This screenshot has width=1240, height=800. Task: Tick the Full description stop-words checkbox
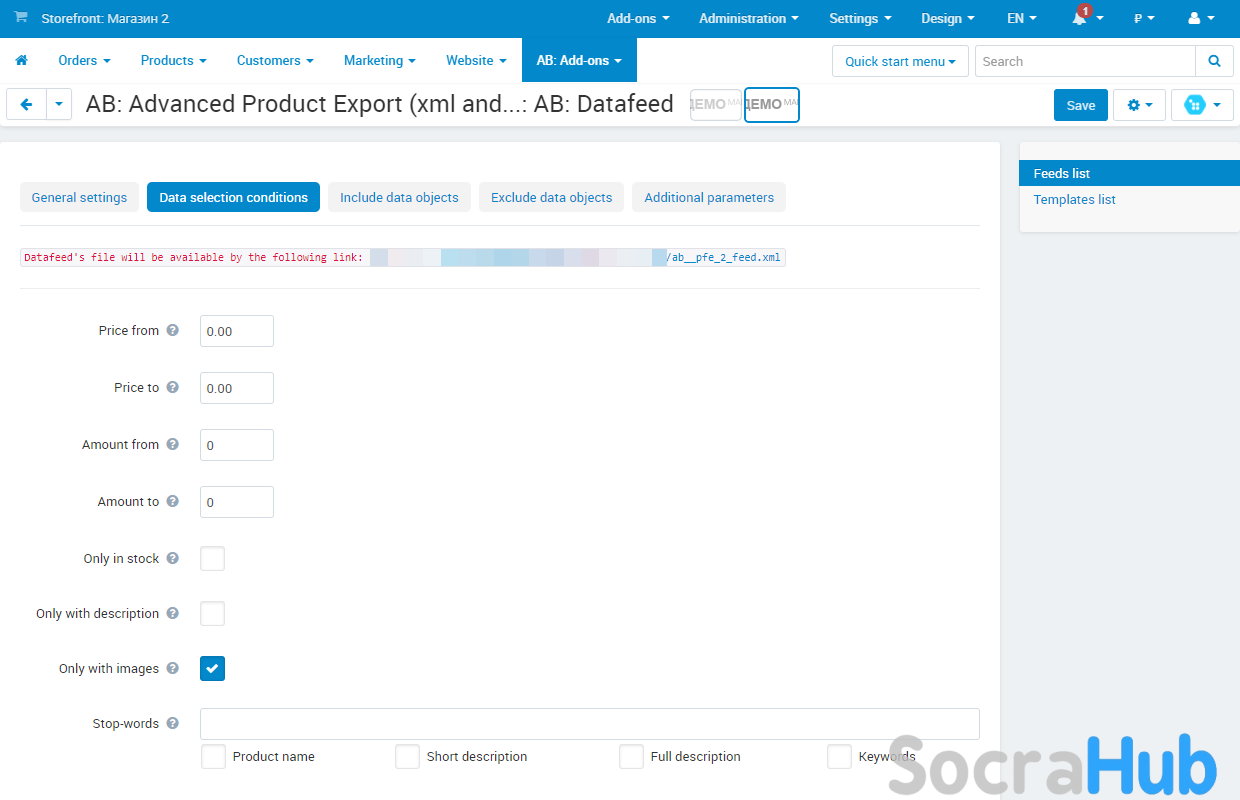631,757
